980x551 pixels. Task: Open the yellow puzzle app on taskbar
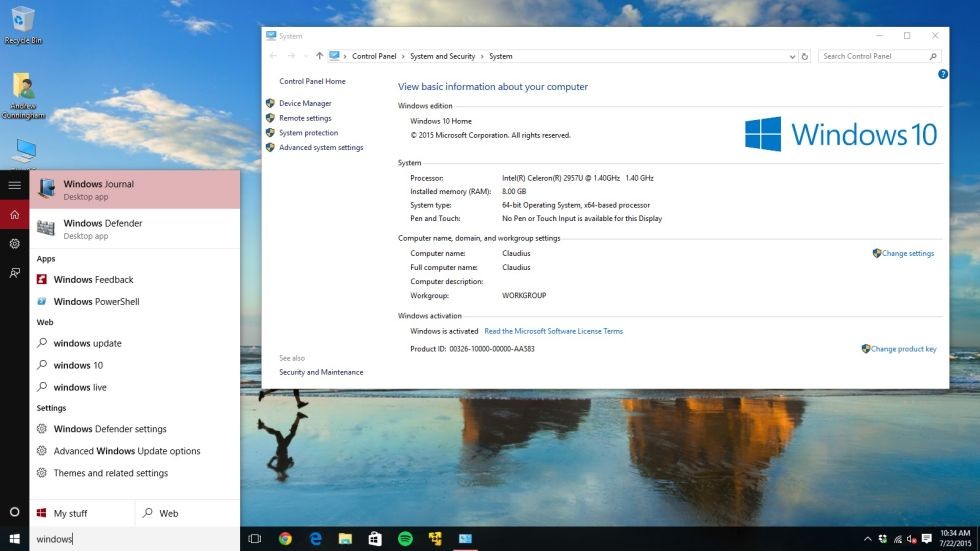[435, 539]
